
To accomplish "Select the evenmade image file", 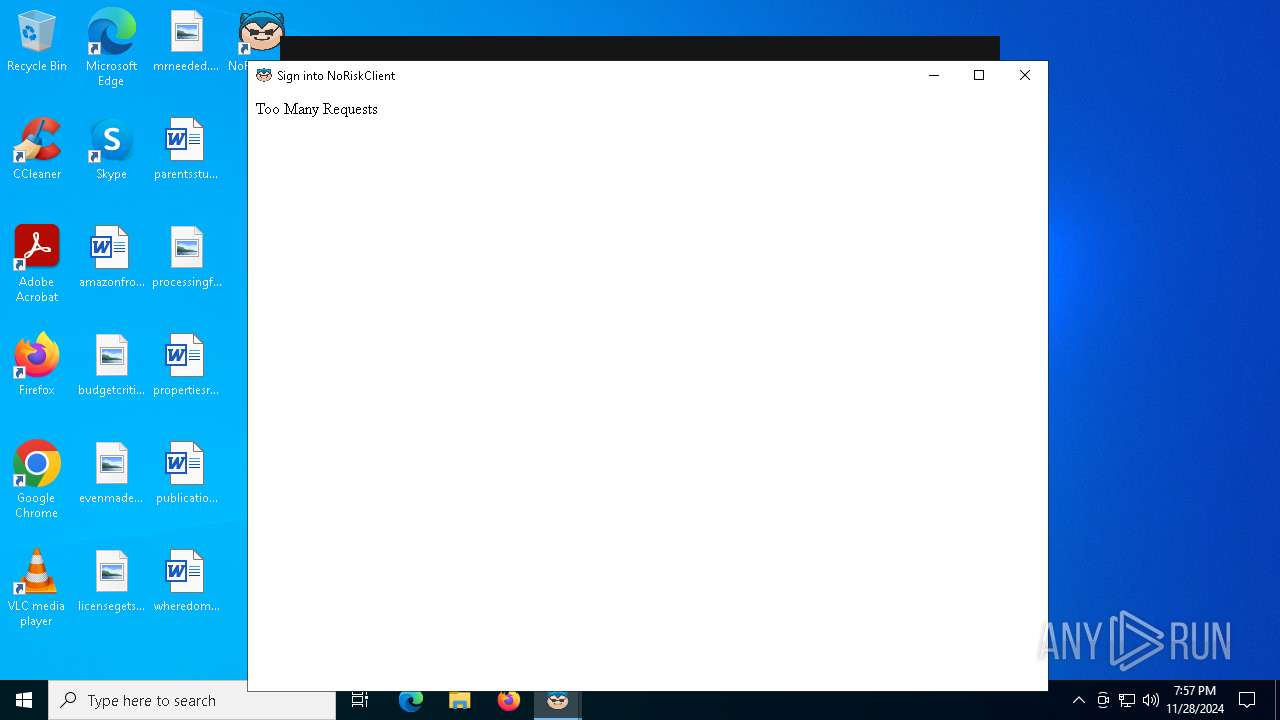I will pos(111,474).
